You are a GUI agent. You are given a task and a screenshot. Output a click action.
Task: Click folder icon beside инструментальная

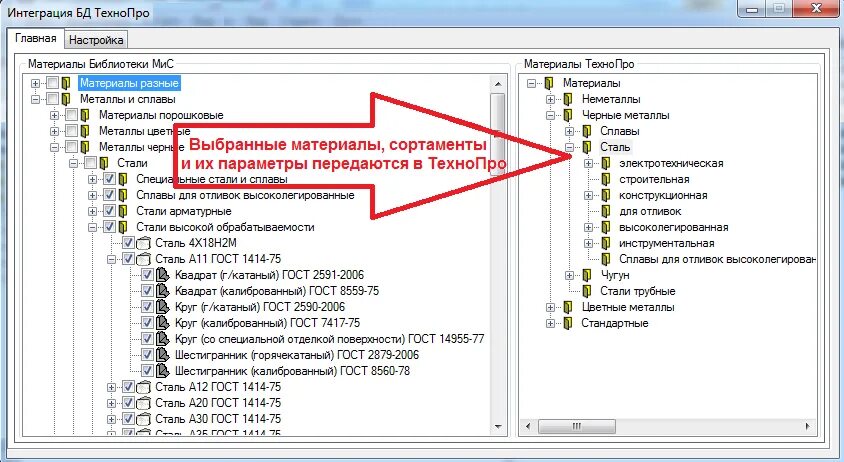606,243
